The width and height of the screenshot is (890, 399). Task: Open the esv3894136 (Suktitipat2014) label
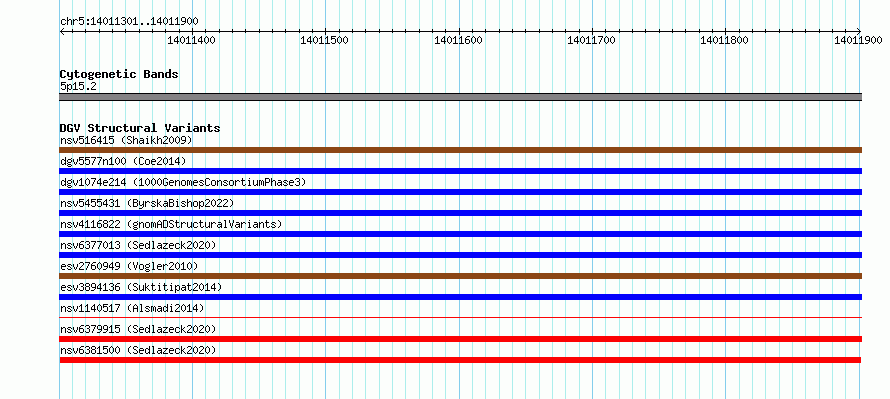[x=141, y=287]
